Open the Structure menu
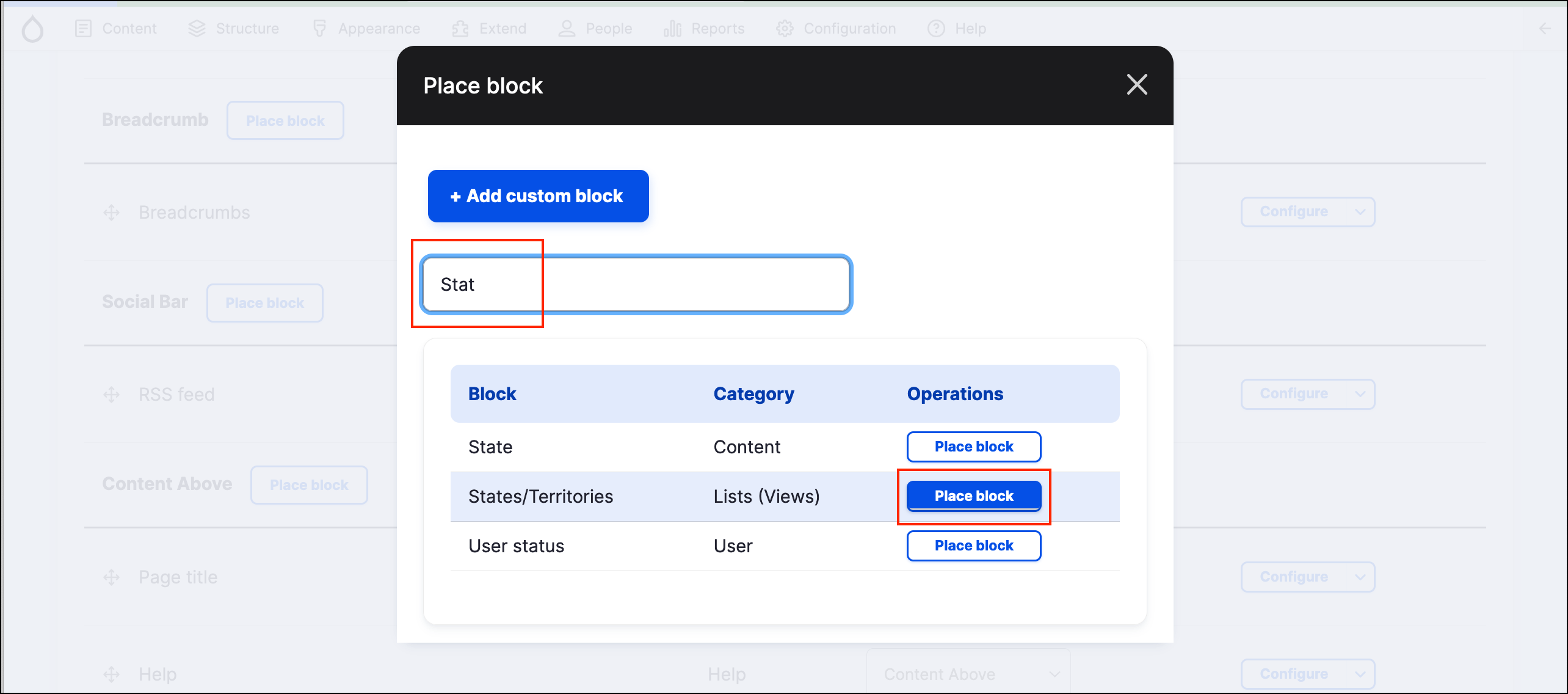Viewport: 1568px width, 694px height. (x=234, y=29)
